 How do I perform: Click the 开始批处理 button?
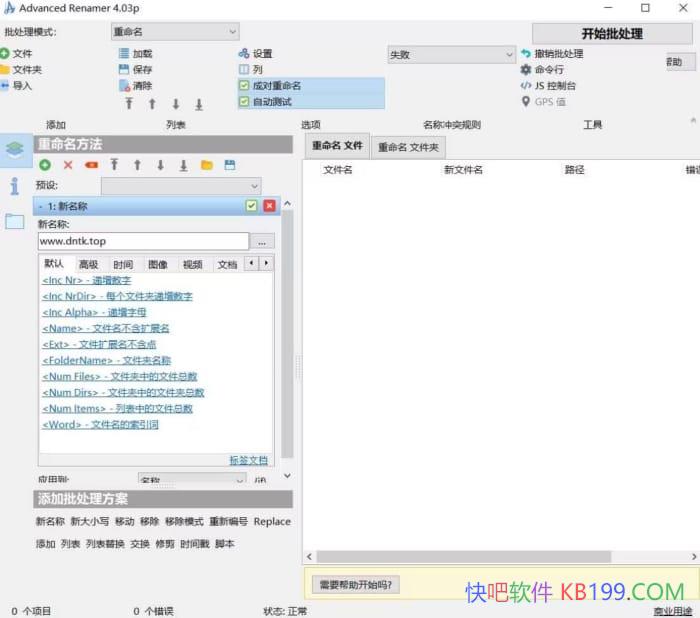[611, 33]
